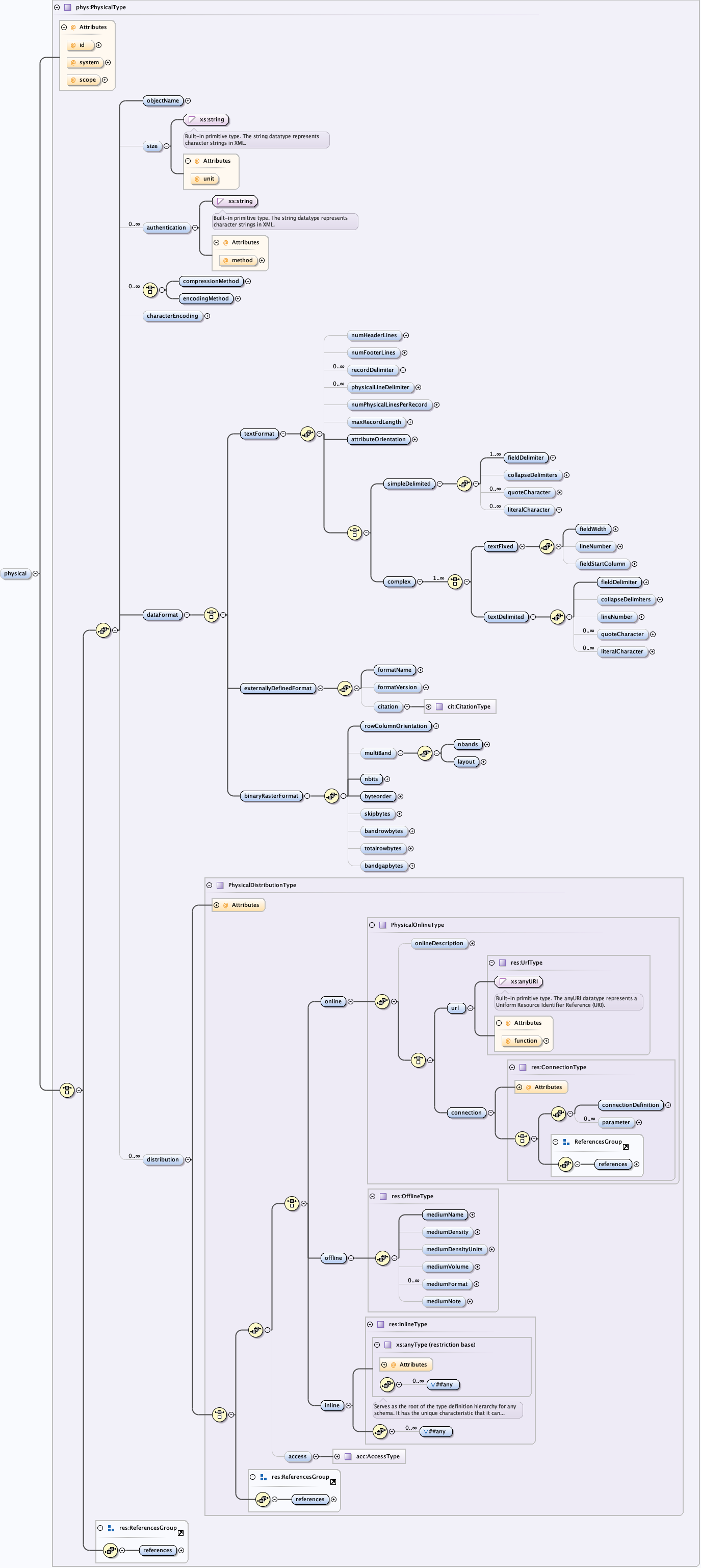The width and height of the screenshot is (701, 1568).
Task: Click the acc:AccessType complex type icon
Action: [x=348, y=1457]
